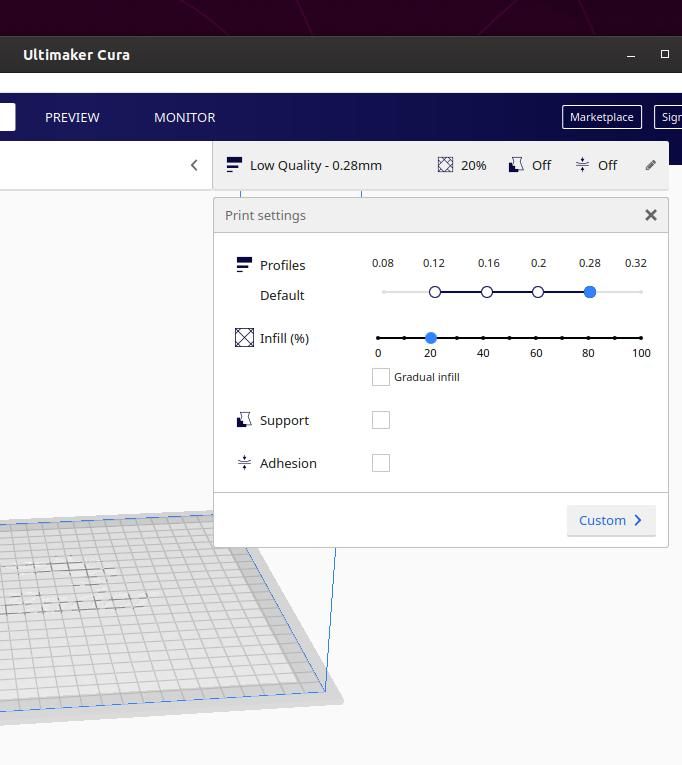
Task: Click the Support icon in Print settings
Action: (244, 420)
